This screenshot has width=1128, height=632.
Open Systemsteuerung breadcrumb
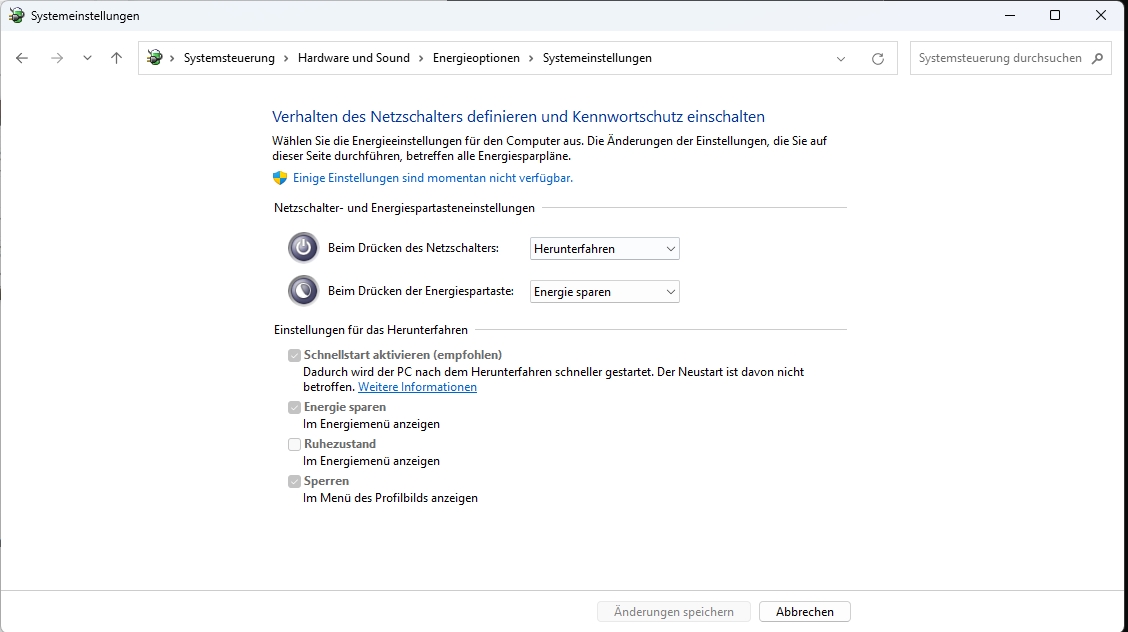(229, 58)
